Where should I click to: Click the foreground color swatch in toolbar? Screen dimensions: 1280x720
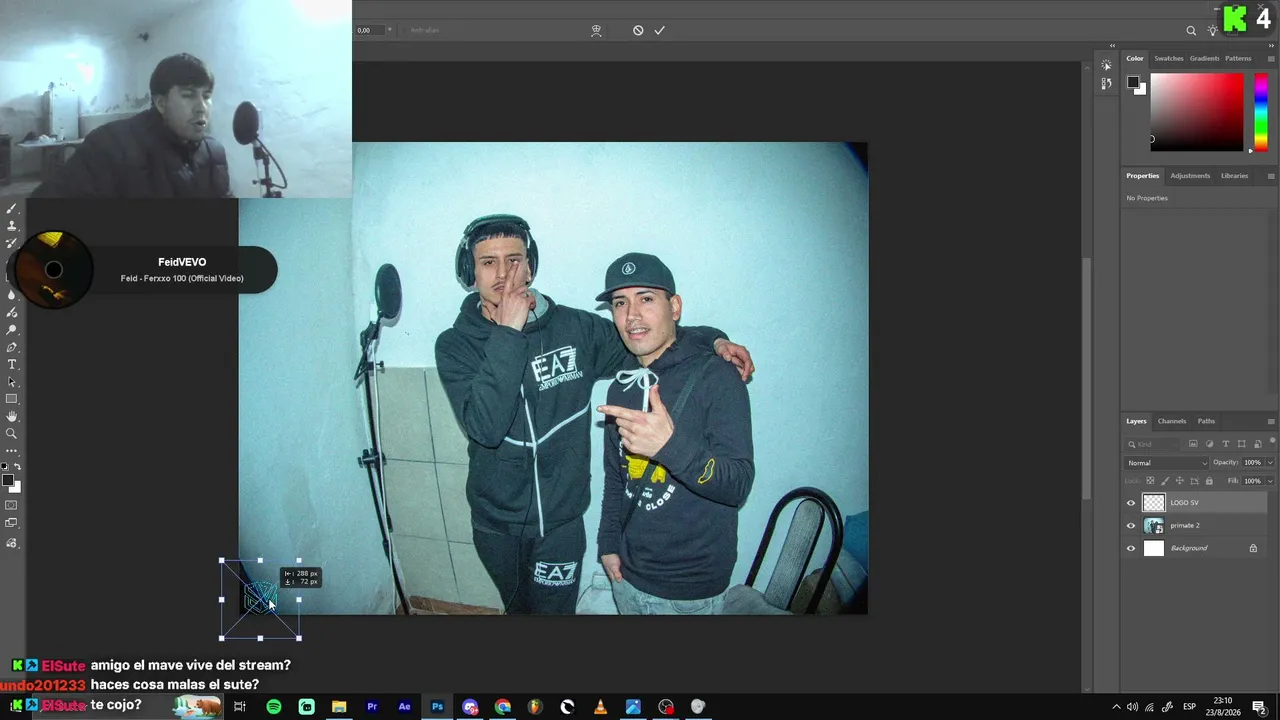[8, 481]
